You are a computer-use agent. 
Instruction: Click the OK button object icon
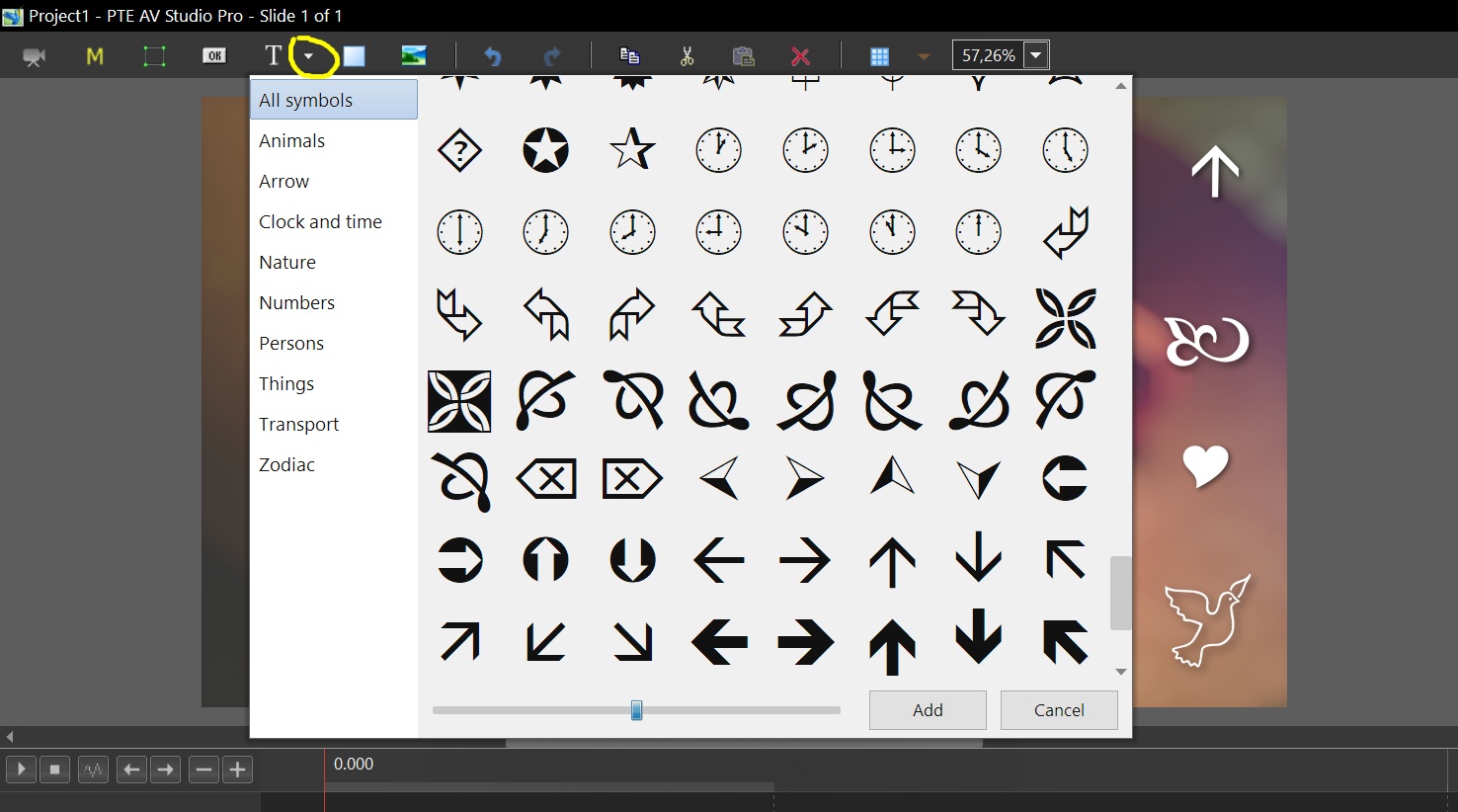point(214,56)
